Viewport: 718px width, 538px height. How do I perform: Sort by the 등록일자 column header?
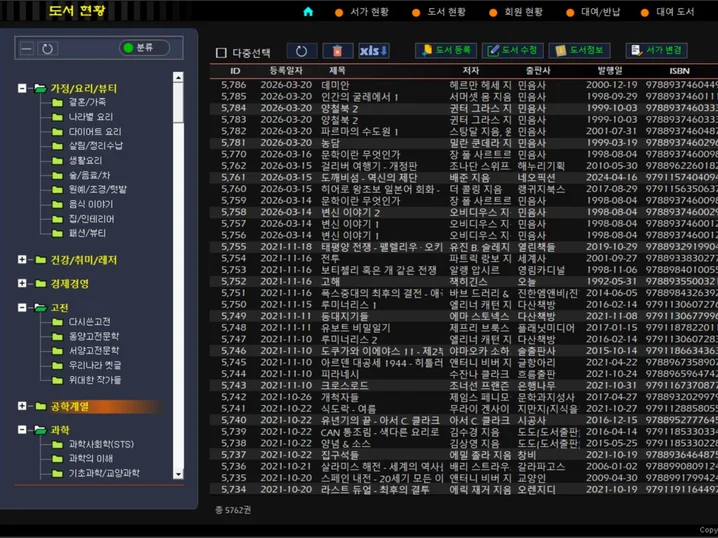(x=285, y=71)
